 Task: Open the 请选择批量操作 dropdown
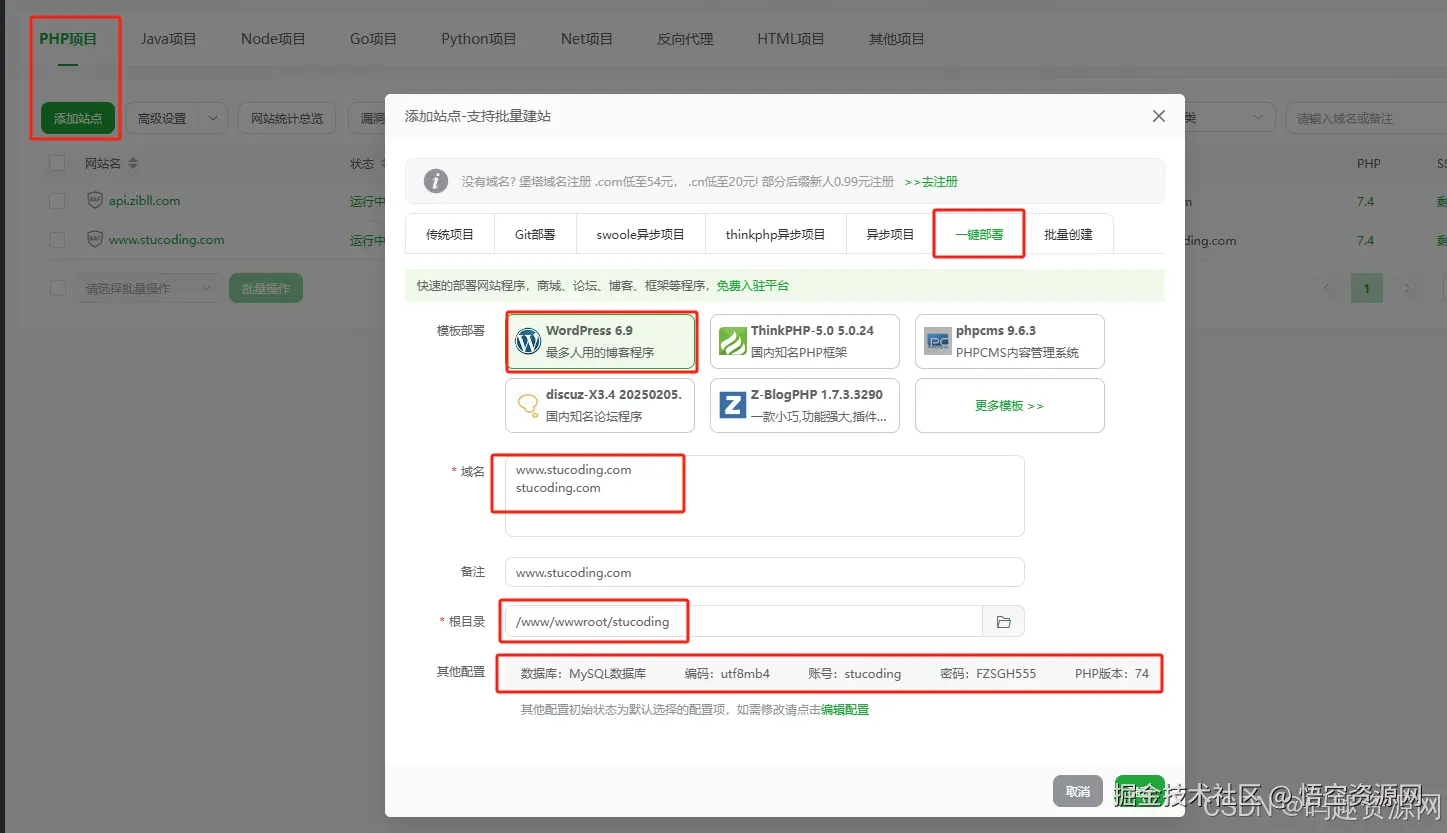coord(149,288)
